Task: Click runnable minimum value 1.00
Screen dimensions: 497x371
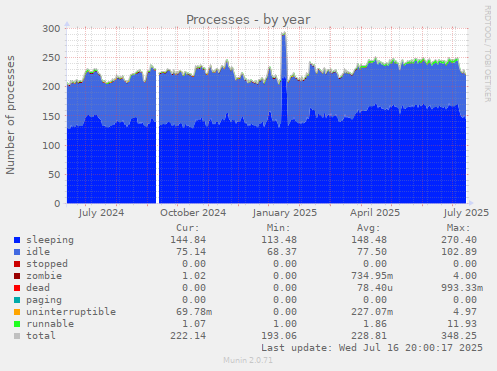Action: pyautogui.click(x=285, y=324)
